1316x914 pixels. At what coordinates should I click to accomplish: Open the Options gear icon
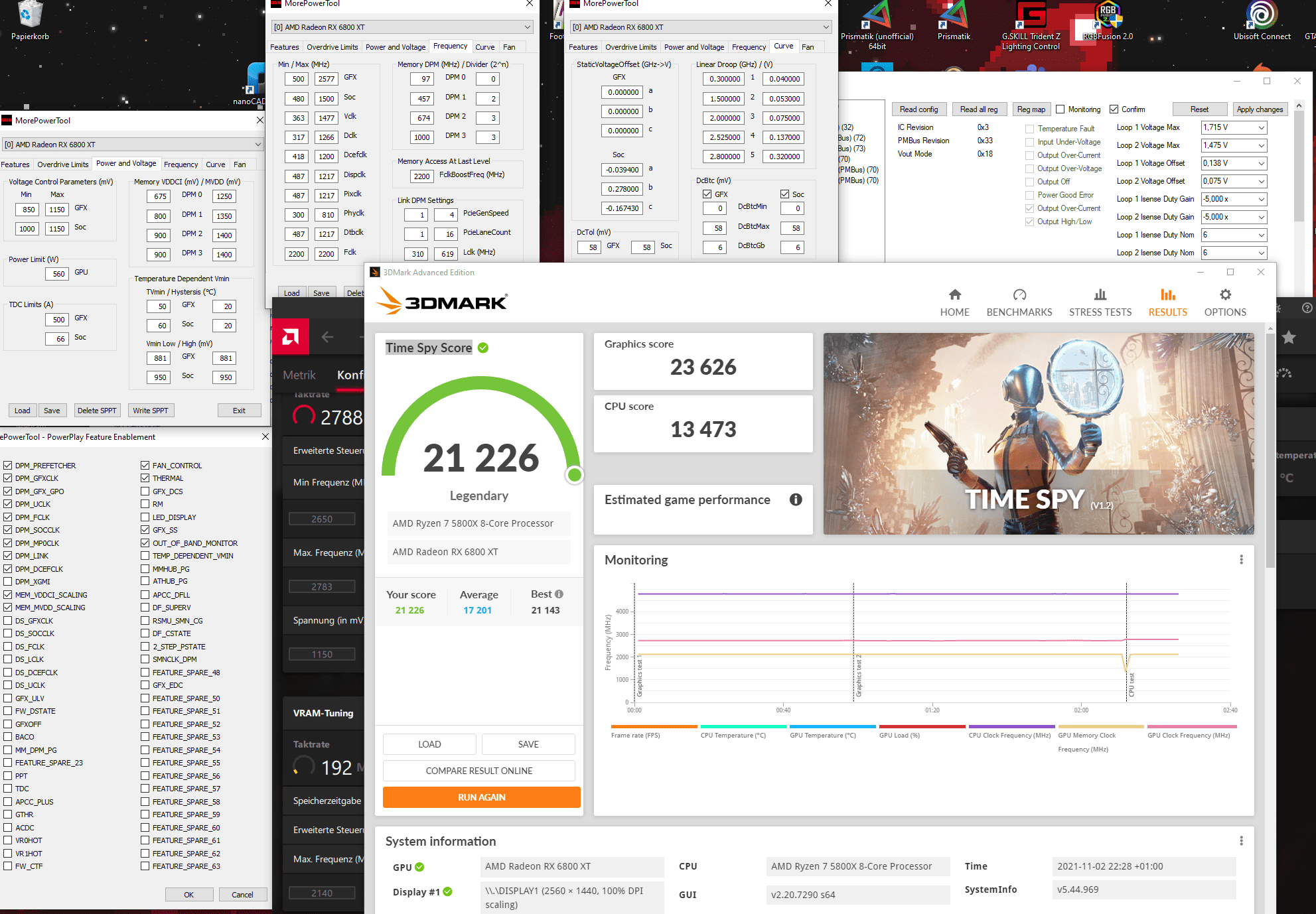[x=1224, y=295]
